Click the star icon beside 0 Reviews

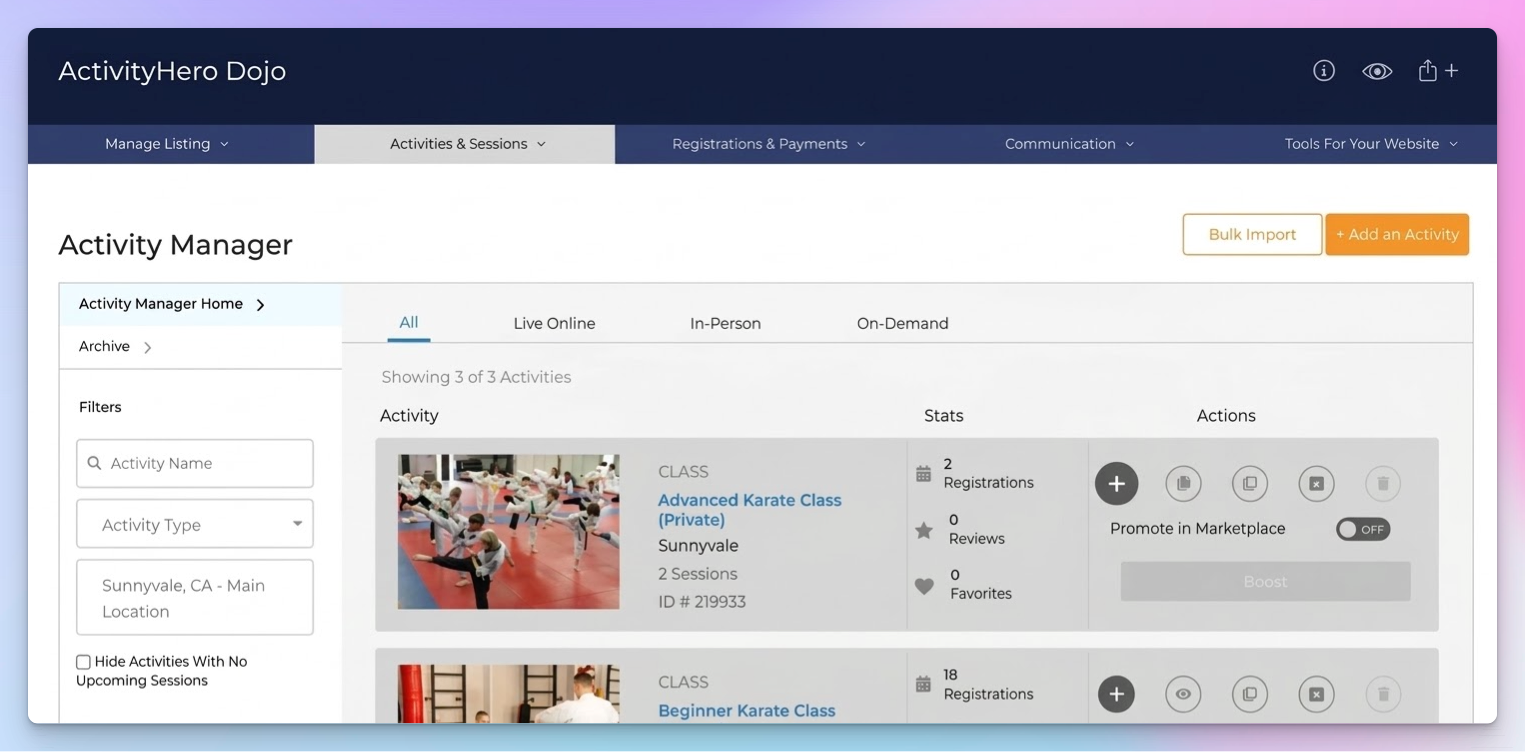tap(924, 530)
